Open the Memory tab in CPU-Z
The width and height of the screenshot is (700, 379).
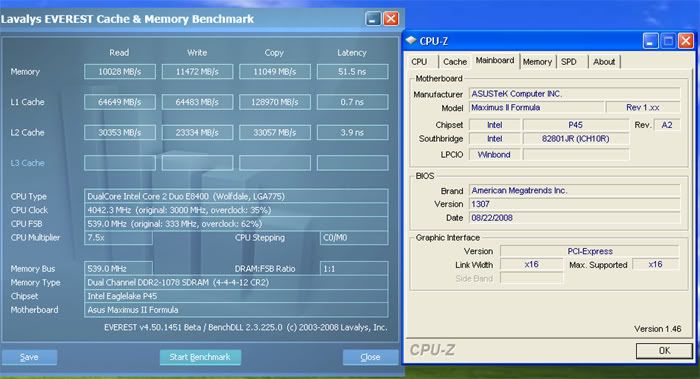point(537,62)
